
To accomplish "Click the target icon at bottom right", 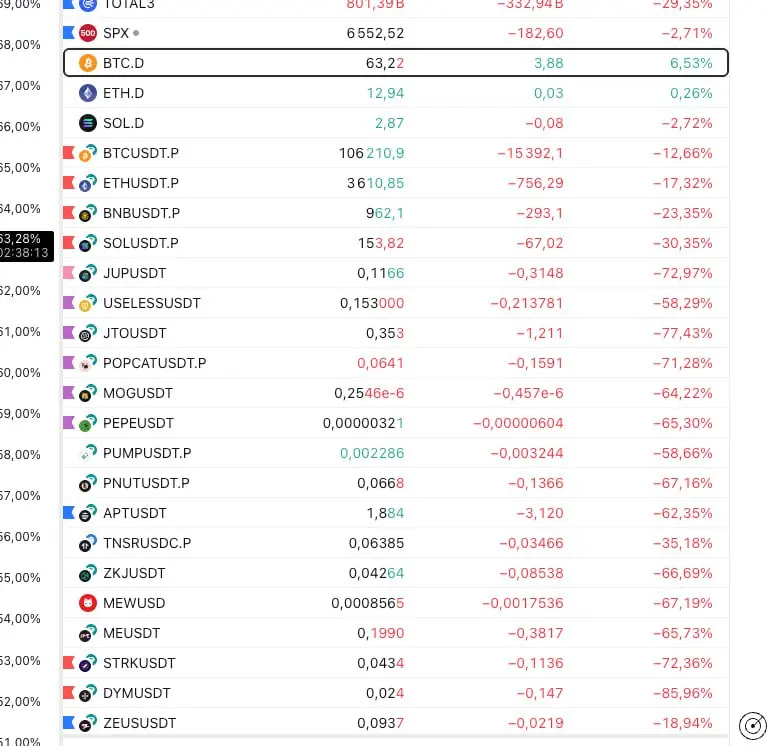I will coord(752,725).
